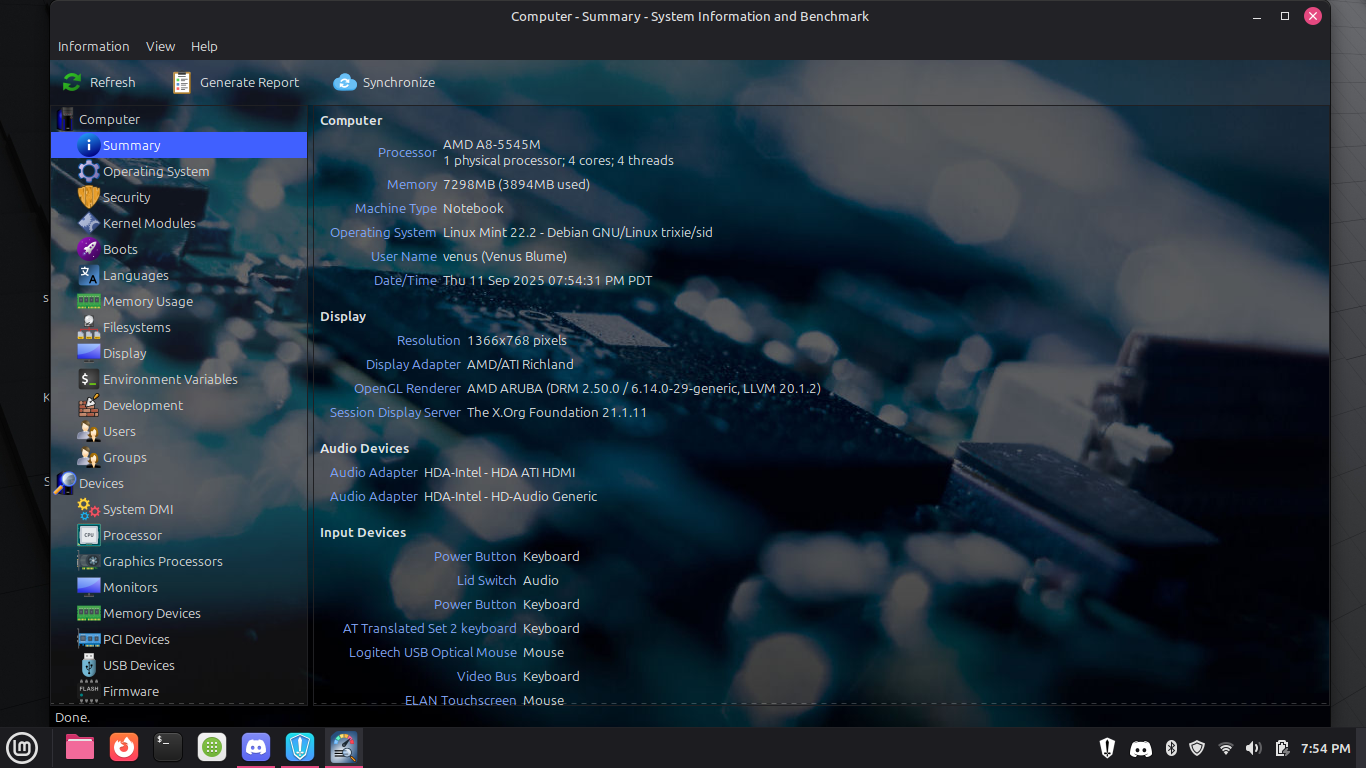Viewport: 1366px width, 768px height.
Task: Click the "Done." status bar message
Action: [72, 717]
